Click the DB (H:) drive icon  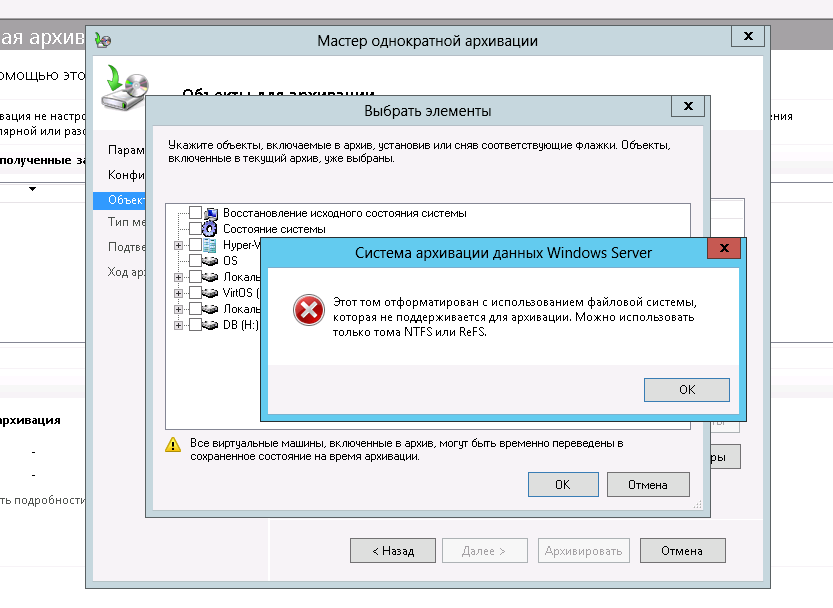click(210, 325)
